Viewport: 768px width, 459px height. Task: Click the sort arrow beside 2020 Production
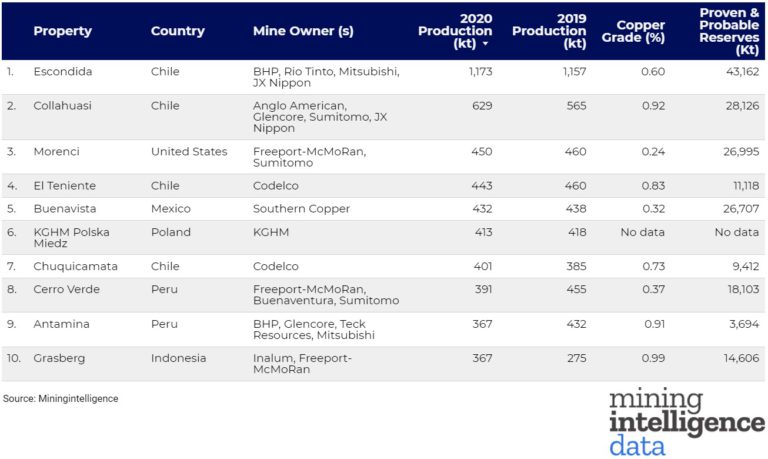(485, 44)
